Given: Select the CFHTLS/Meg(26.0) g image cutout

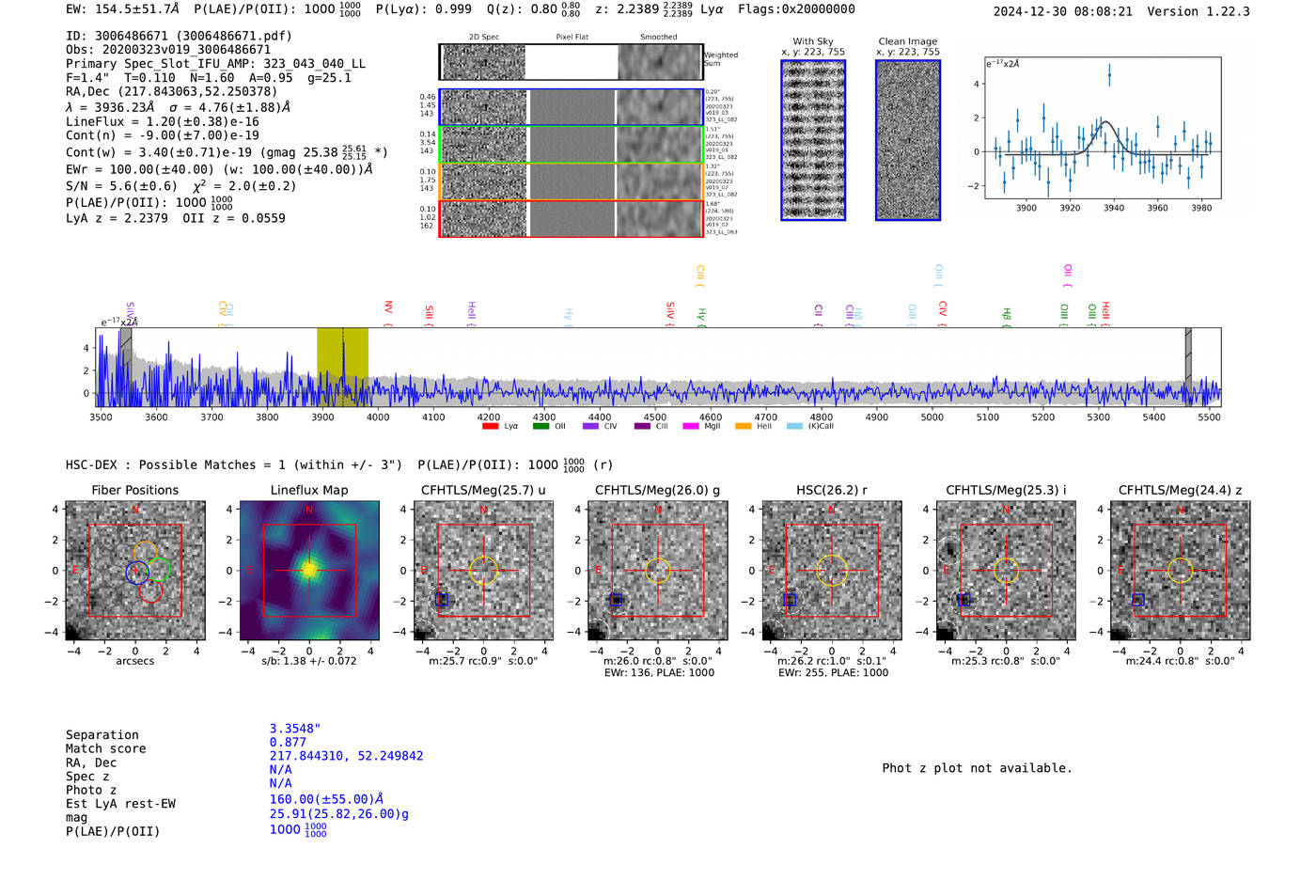Looking at the screenshot, I should point(658,571).
